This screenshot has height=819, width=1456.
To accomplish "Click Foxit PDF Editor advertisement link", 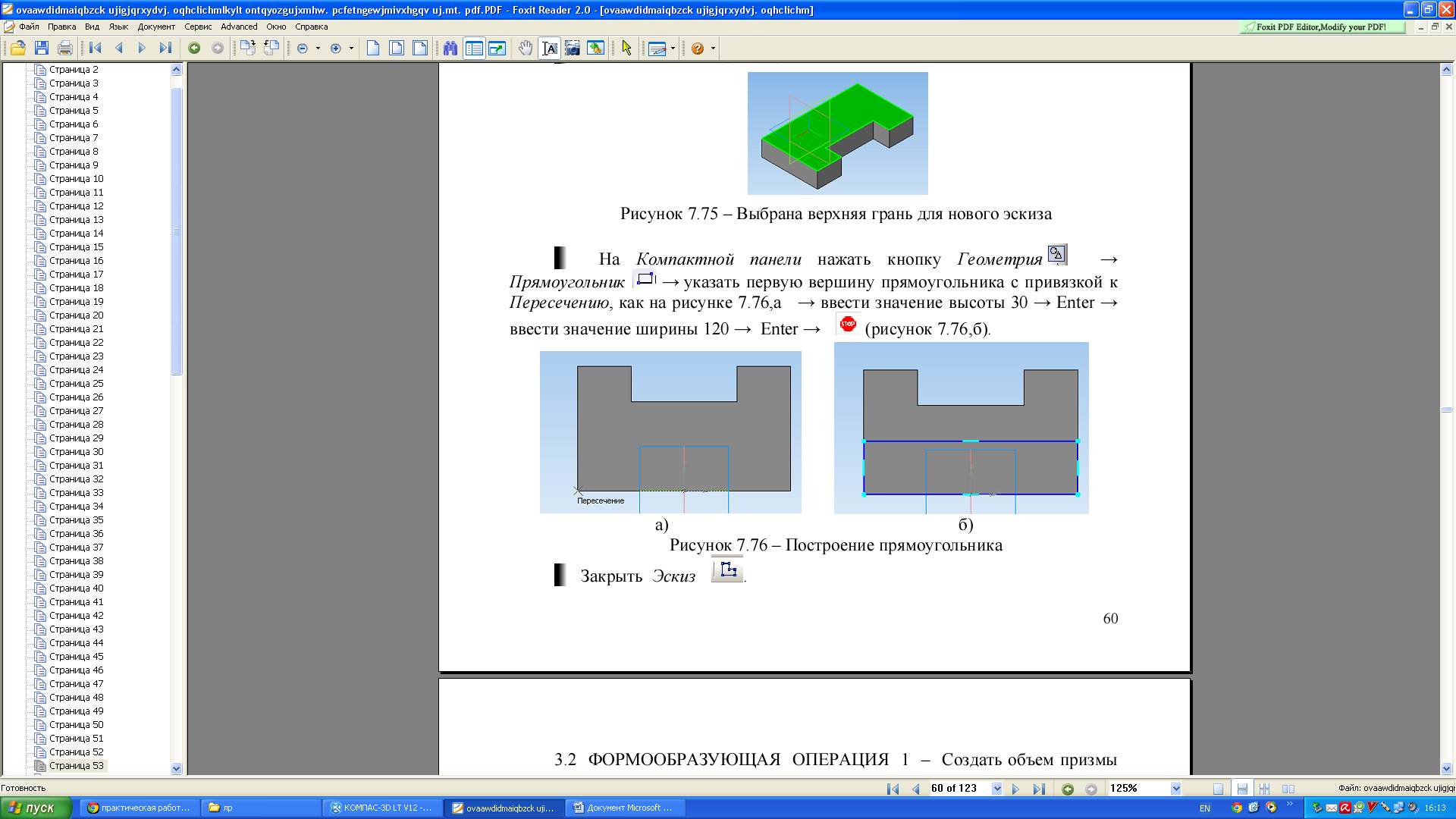I will [1322, 27].
